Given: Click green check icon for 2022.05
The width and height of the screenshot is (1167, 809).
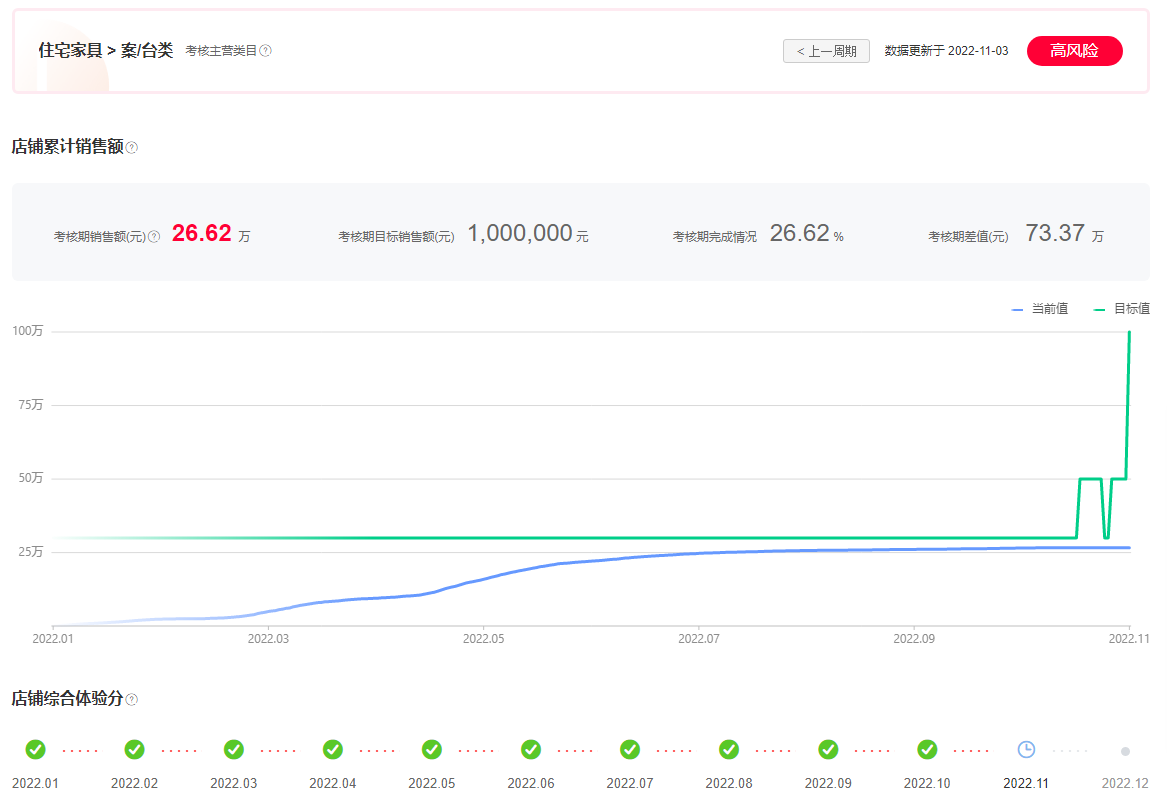Looking at the screenshot, I should click(x=432, y=749).
